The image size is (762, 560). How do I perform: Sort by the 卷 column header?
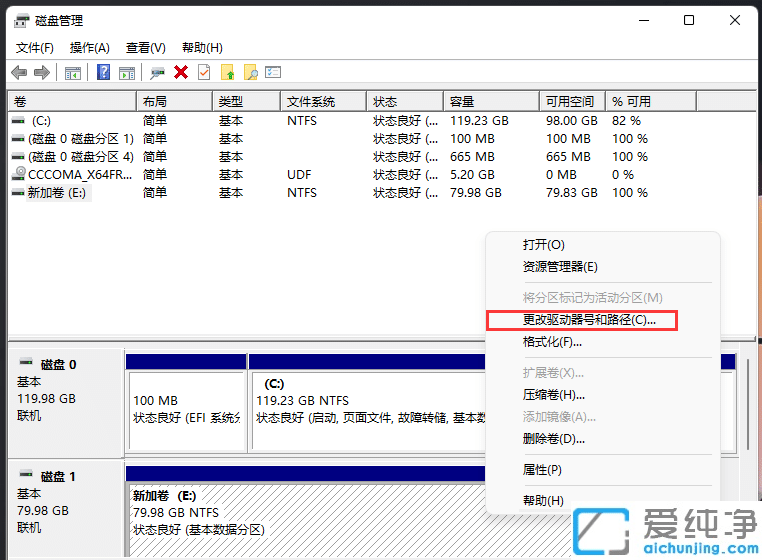coord(72,102)
